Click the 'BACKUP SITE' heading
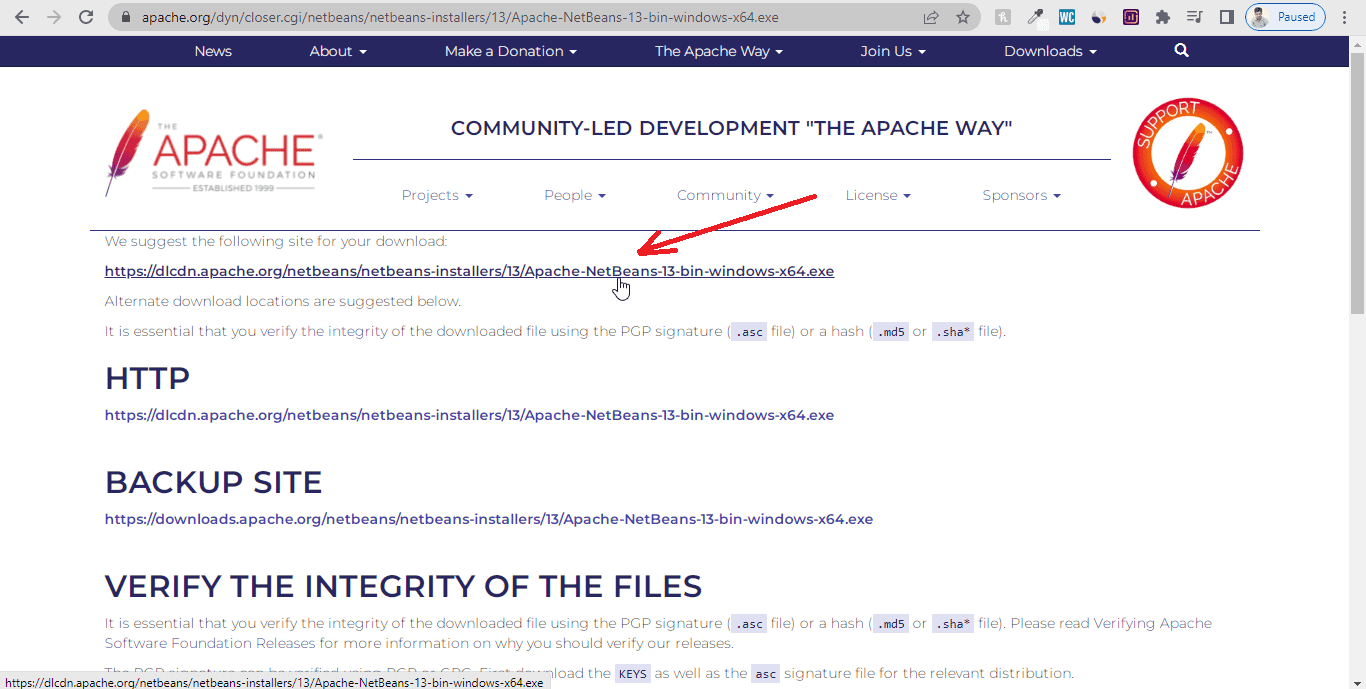Image resolution: width=1366 pixels, height=689 pixels. (x=213, y=482)
